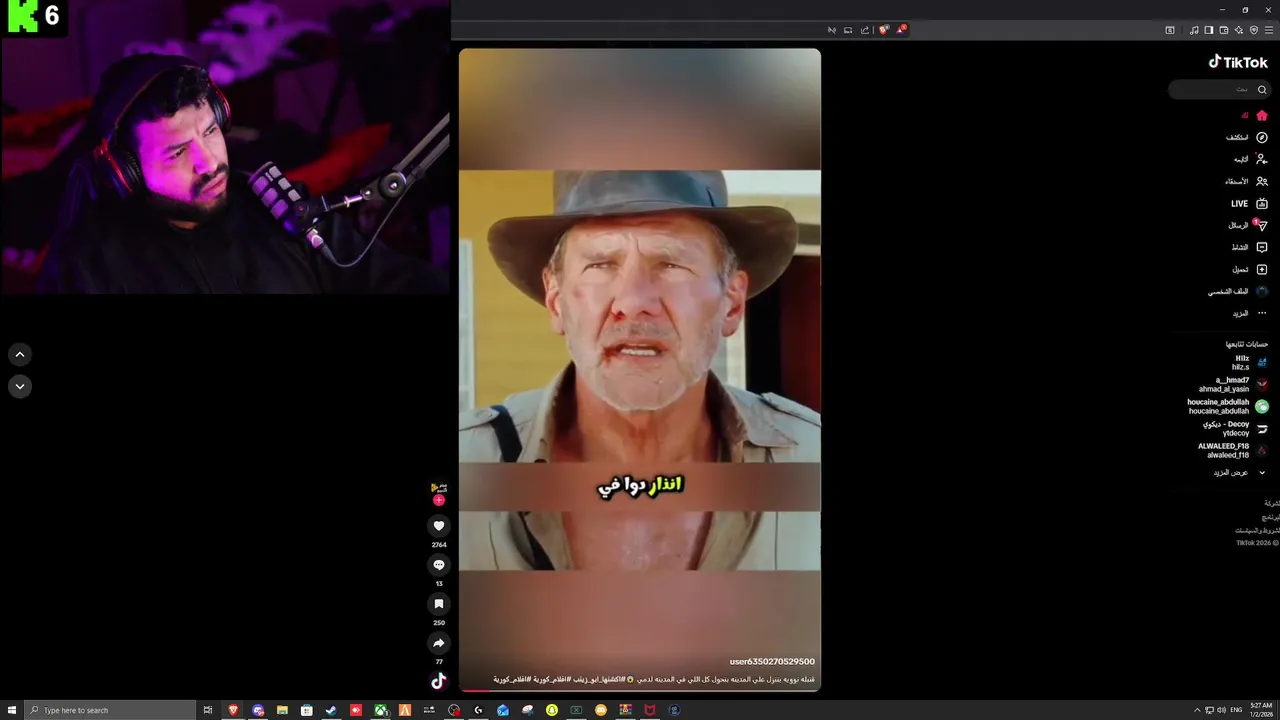The width and height of the screenshot is (1280, 720).
Task: Open the video comments bubble
Action: tap(438, 565)
